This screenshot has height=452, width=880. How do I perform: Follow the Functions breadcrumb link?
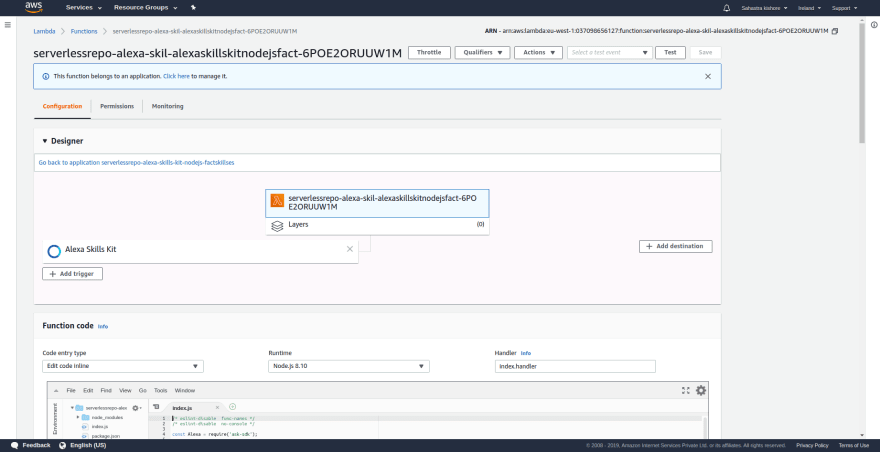(x=84, y=31)
